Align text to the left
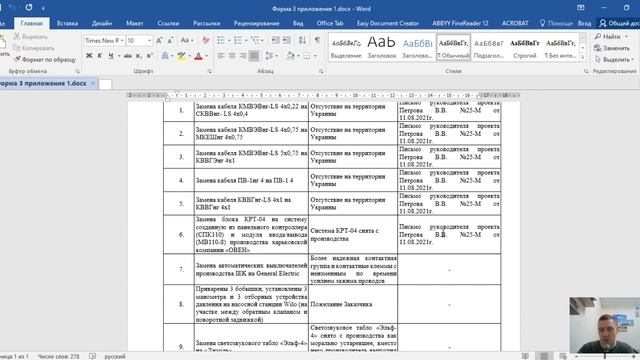The image size is (640, 360). tap(221, 56)
